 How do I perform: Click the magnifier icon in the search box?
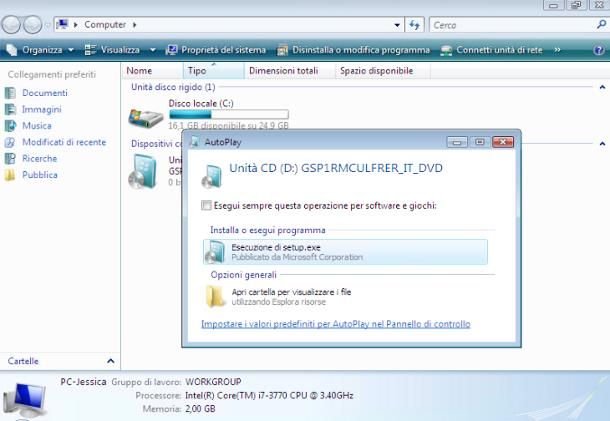pyautogui.click(x=601, y=25)
